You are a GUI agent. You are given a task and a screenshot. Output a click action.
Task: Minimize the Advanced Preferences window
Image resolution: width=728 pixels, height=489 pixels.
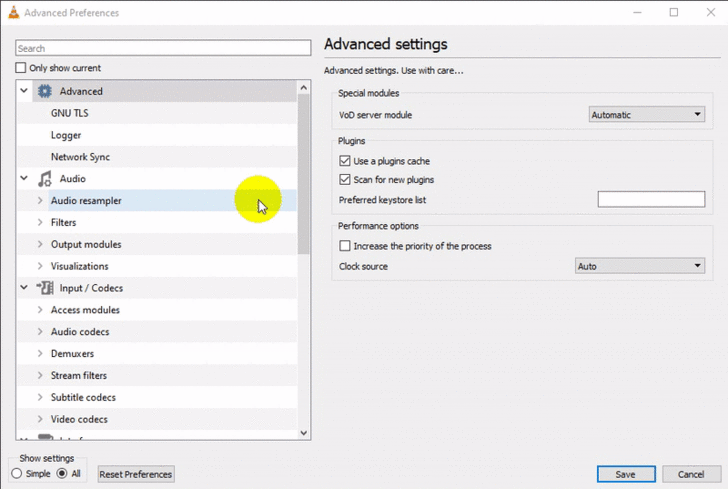coord(637,13)
